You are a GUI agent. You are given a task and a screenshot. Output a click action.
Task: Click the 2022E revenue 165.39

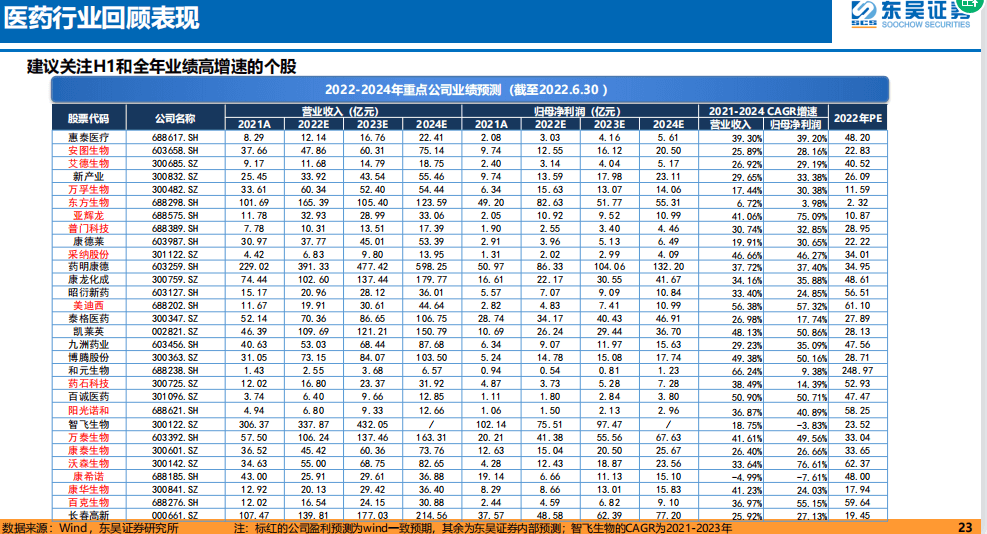[313, 202]
